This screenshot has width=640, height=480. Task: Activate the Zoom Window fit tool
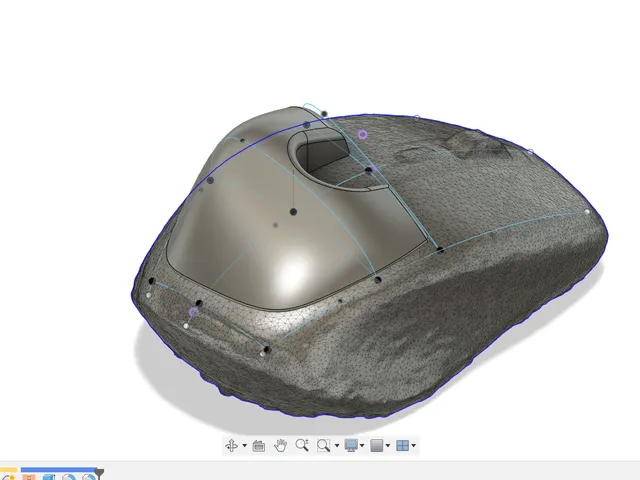tap(323, 445)
